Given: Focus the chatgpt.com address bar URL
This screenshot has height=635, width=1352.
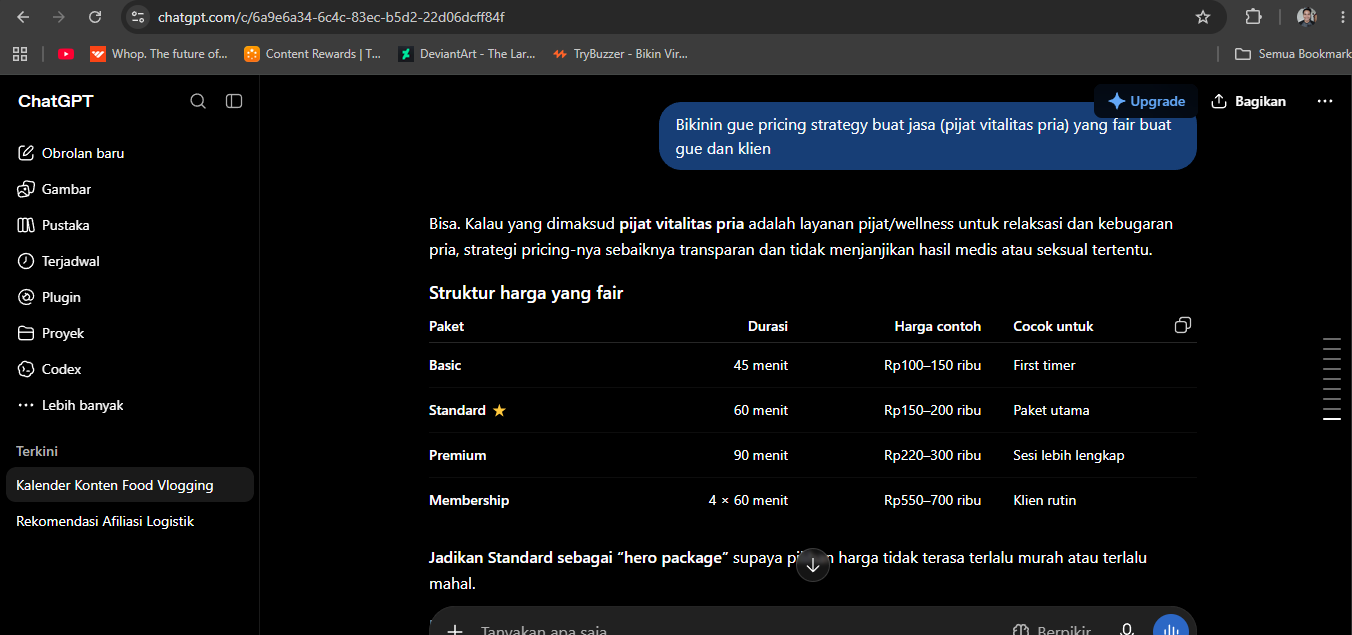Looking at the screenshot, I should (x=331, y=17).
